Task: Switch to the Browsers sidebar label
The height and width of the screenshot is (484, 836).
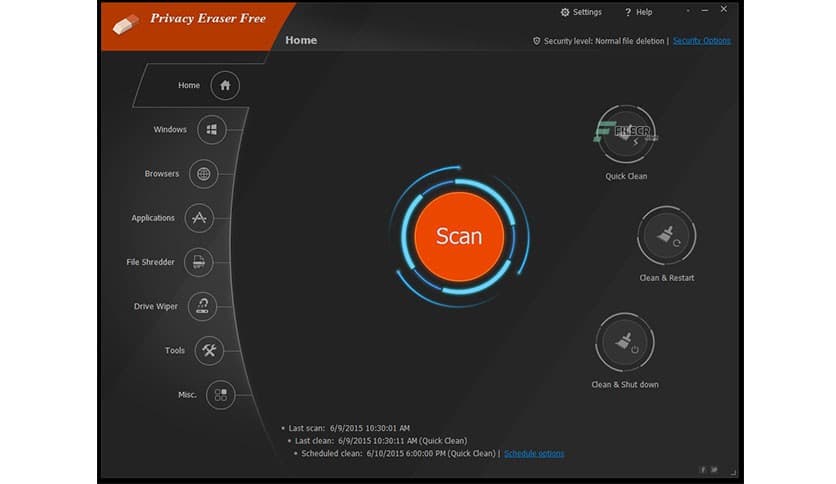Action: 162,174
